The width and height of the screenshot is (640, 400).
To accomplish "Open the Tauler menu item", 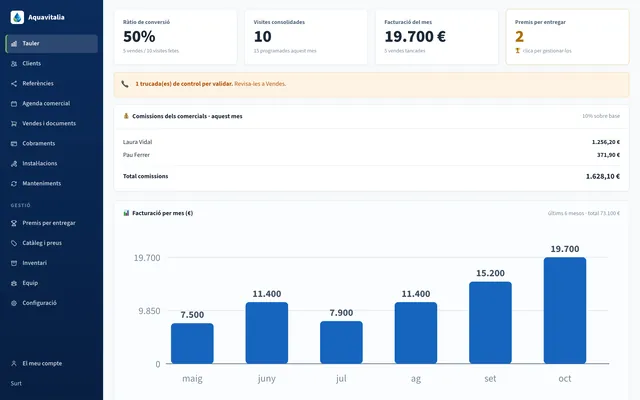I will coord(52,44).
